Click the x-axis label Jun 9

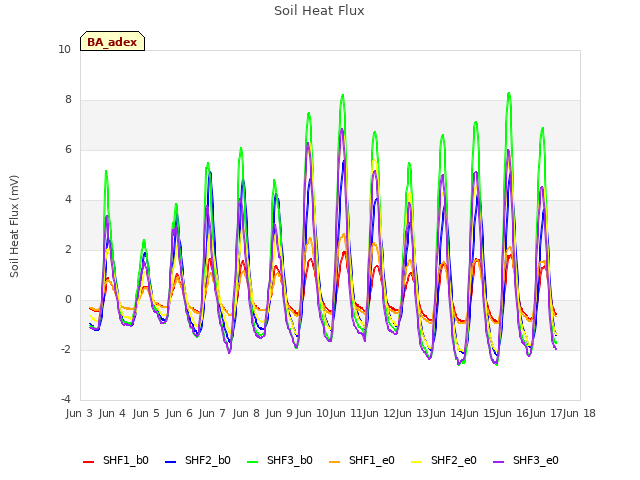[x=279, y=413]
